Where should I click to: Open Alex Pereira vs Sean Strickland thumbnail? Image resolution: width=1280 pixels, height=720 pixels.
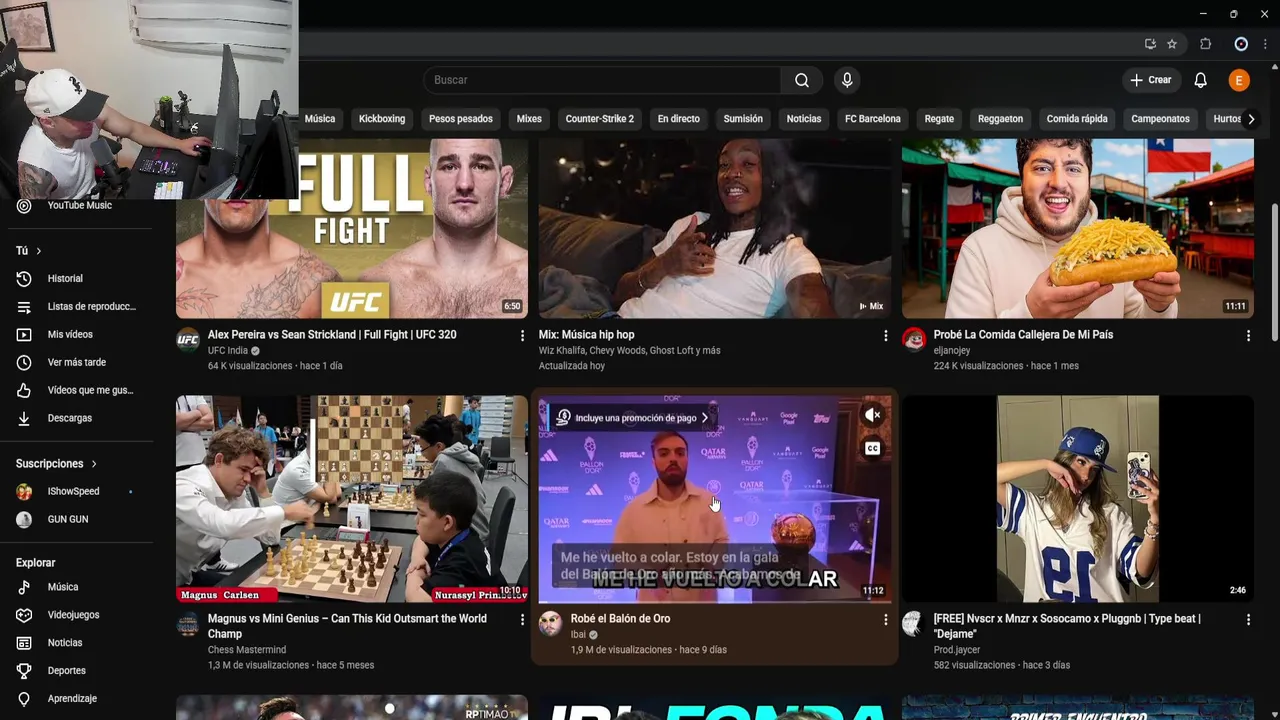point(352,228)
